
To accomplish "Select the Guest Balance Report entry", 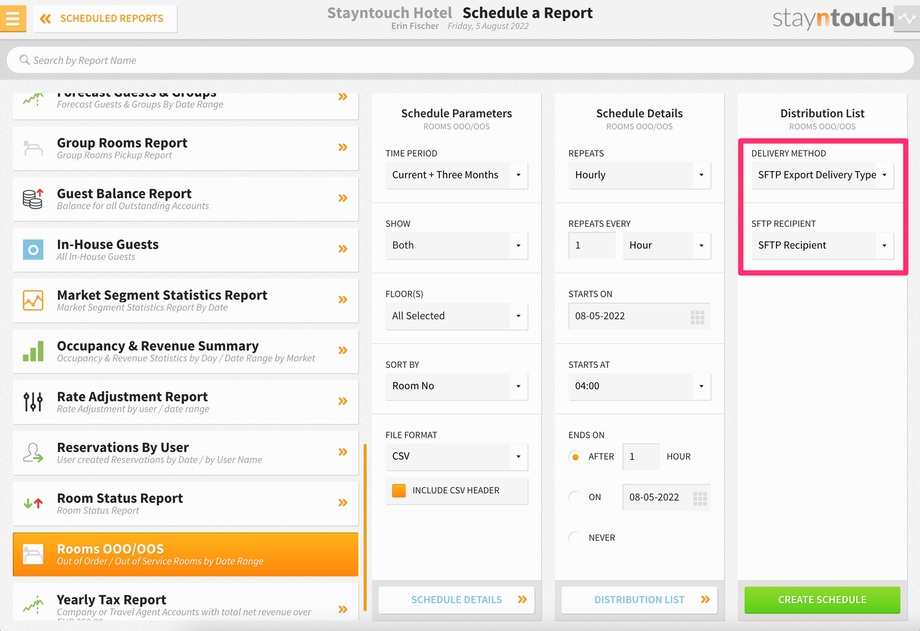I will [185, 199].
